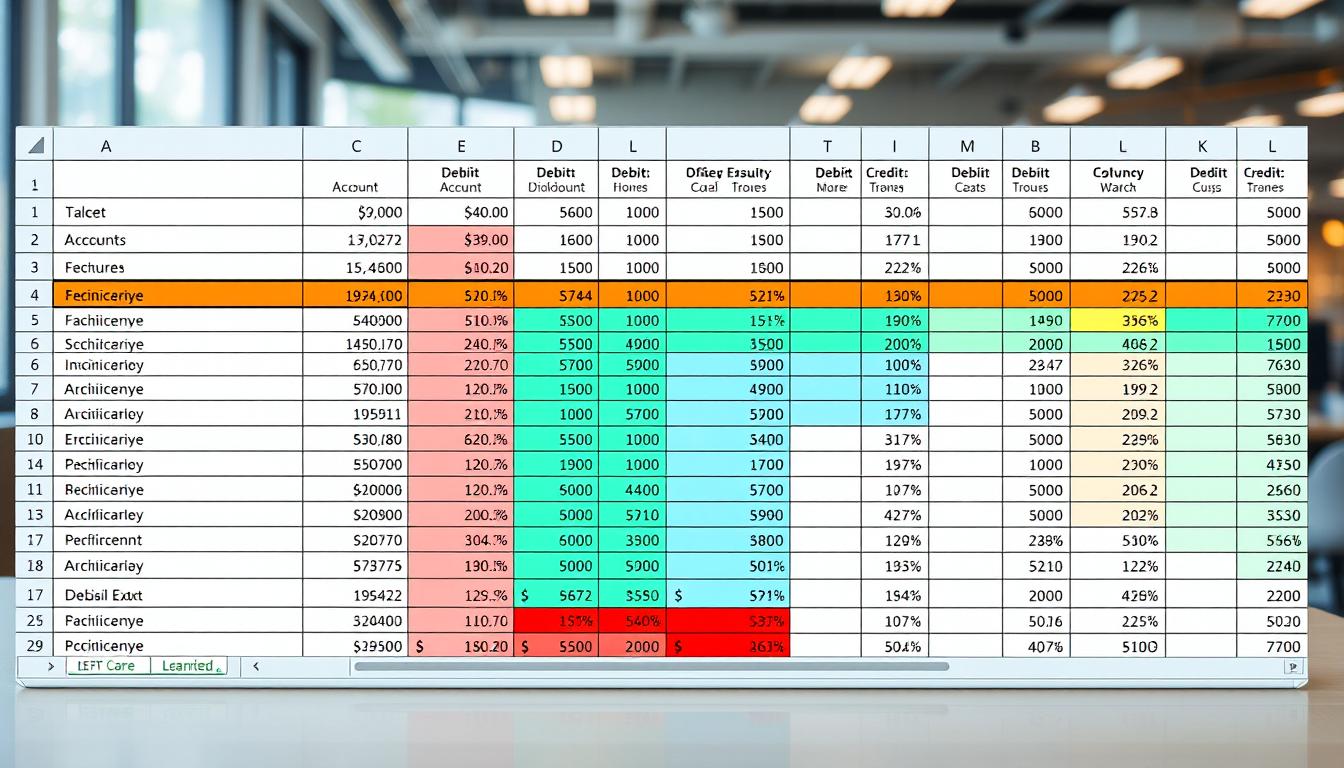Click the scroll-left arrow beside sheet tabs
Viewport: 1344px width, 768px height.
pyautogui.click(x=256, y=666)
